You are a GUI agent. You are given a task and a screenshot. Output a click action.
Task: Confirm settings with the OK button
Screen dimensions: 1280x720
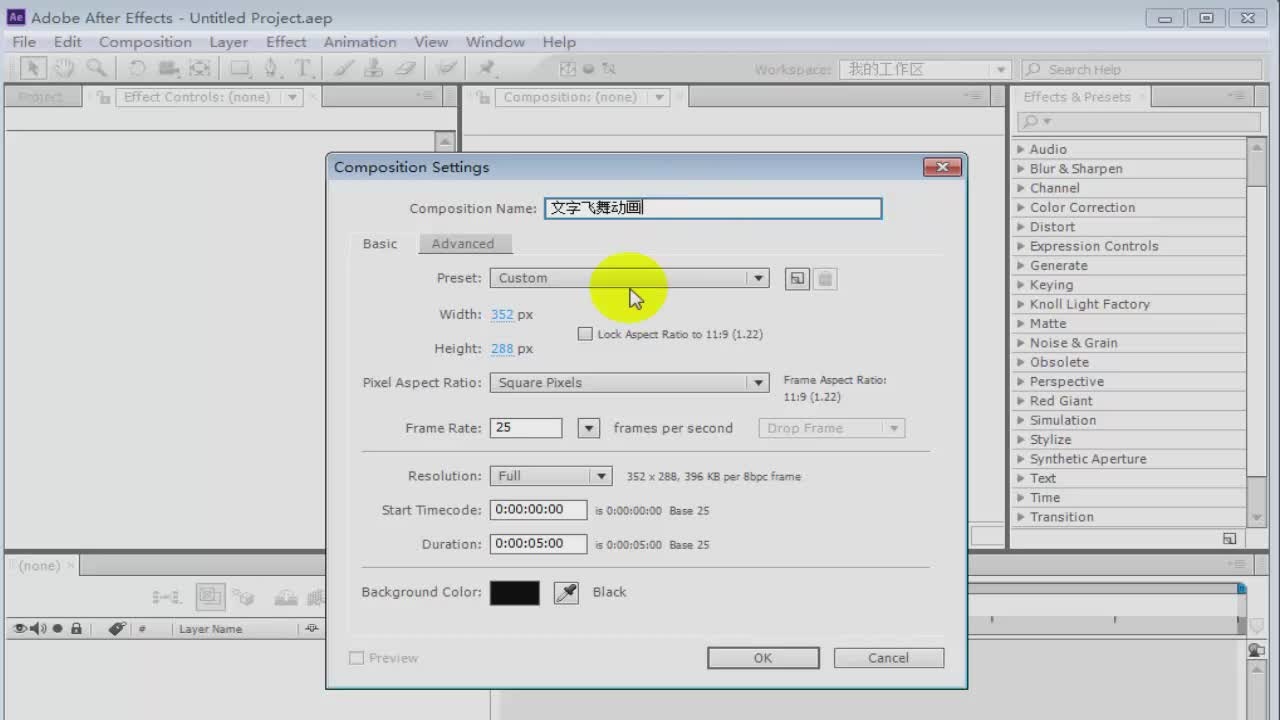pos(763,658)
